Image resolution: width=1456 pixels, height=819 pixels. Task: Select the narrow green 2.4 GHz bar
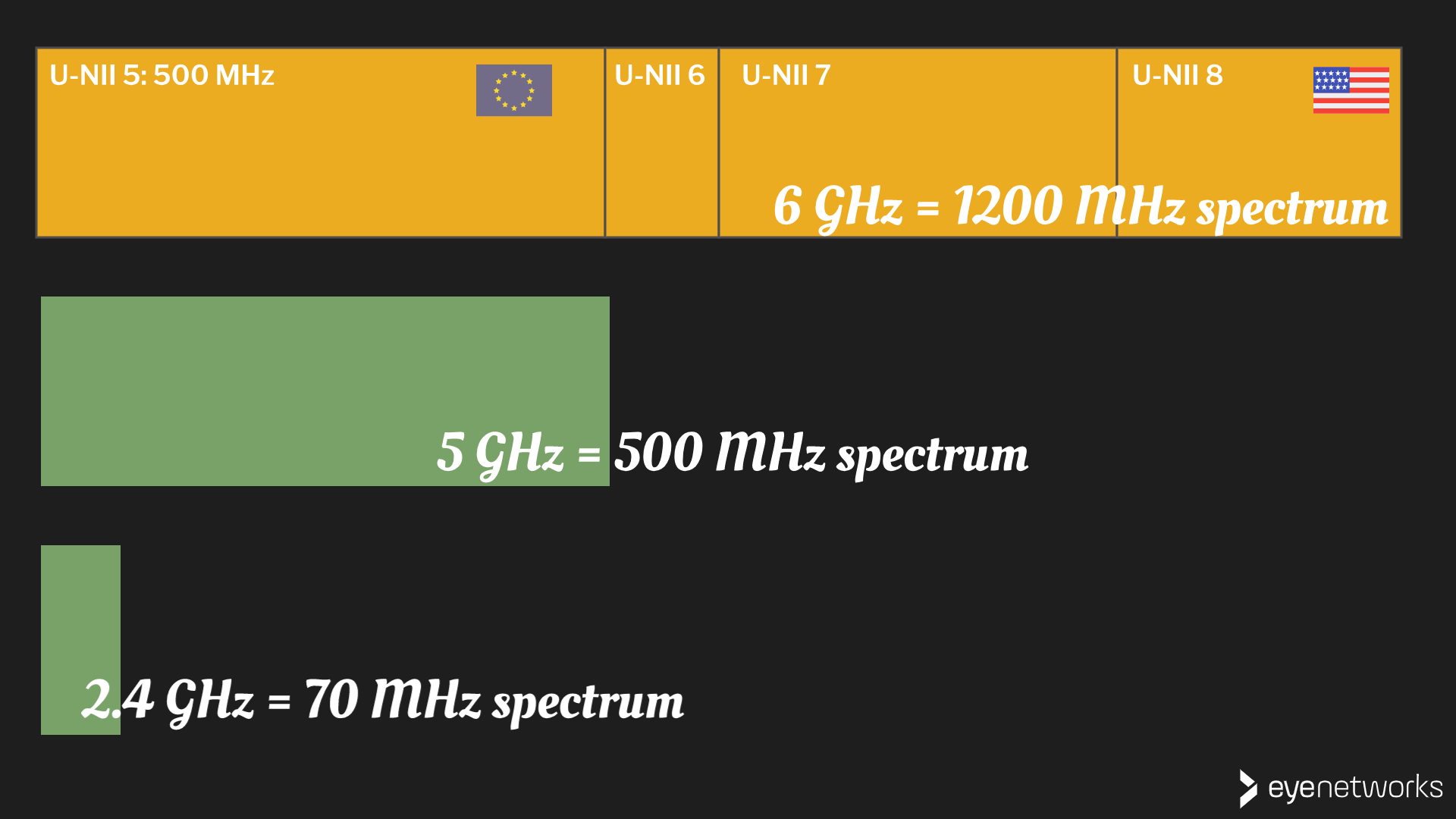(80, 607)
